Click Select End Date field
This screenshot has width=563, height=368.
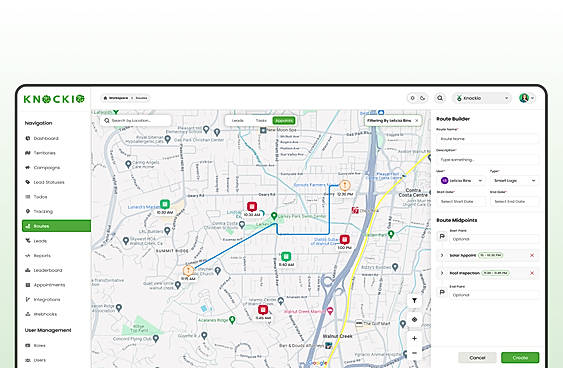(515, 201)
